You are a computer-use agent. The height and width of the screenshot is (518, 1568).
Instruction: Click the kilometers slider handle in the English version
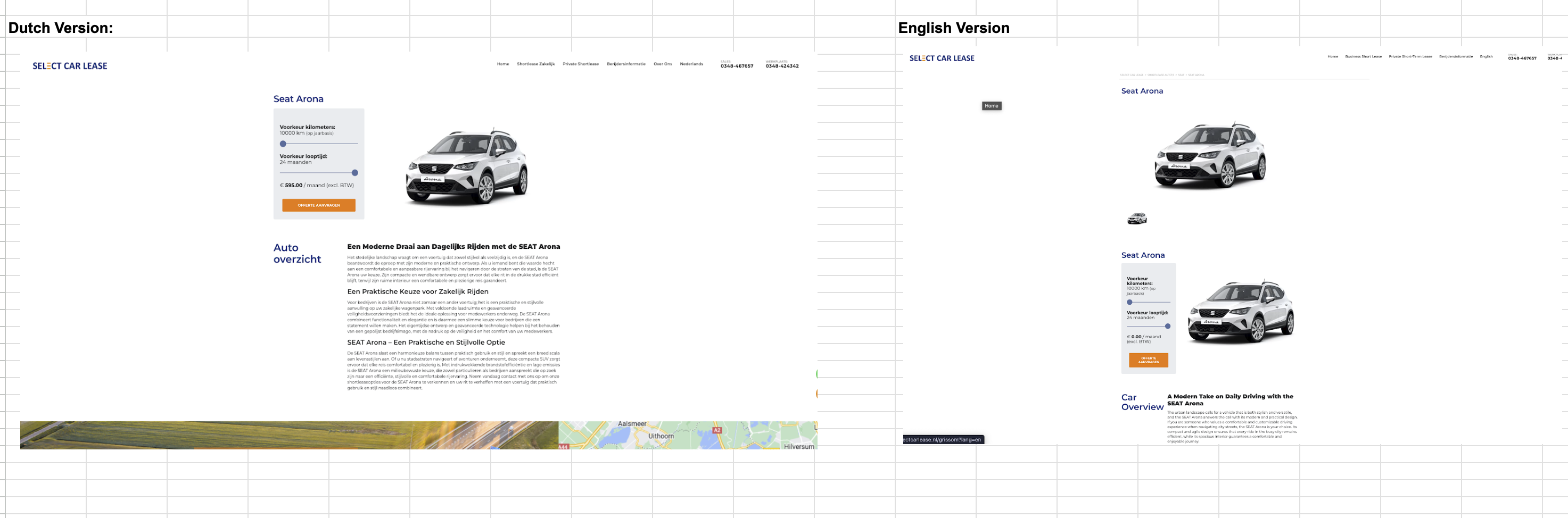tap(1130, 302)
